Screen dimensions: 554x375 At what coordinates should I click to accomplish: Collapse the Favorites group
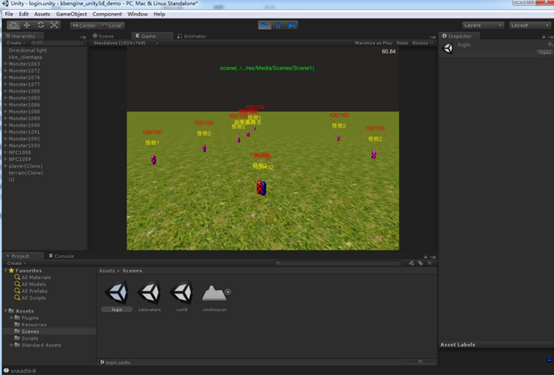6,271
